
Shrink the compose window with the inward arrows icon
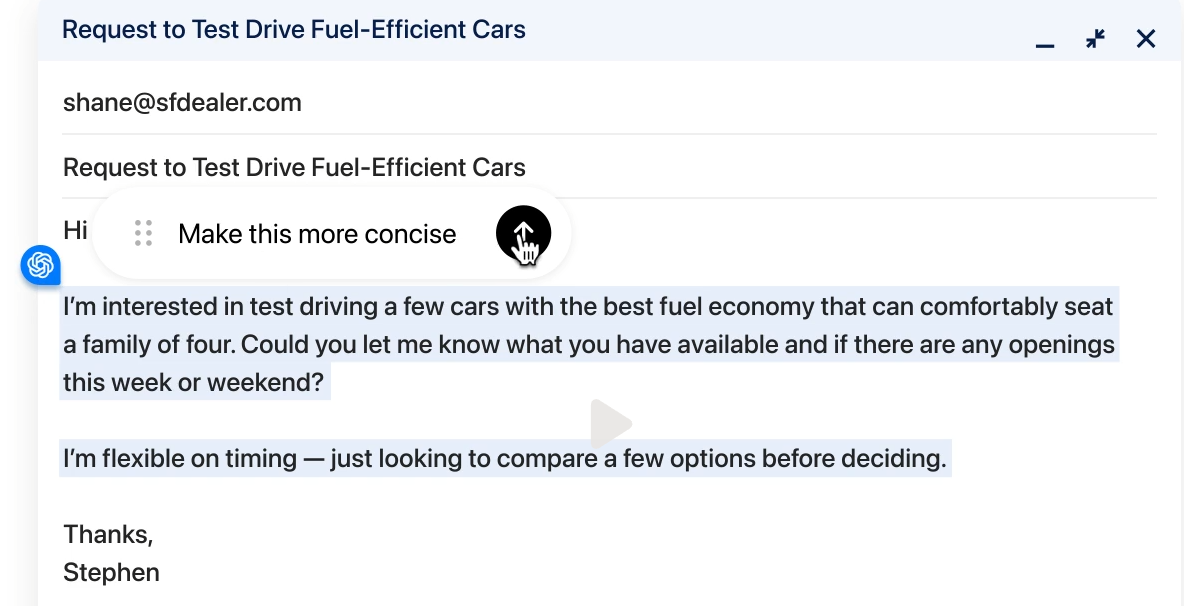click(x=1096, y=39)
